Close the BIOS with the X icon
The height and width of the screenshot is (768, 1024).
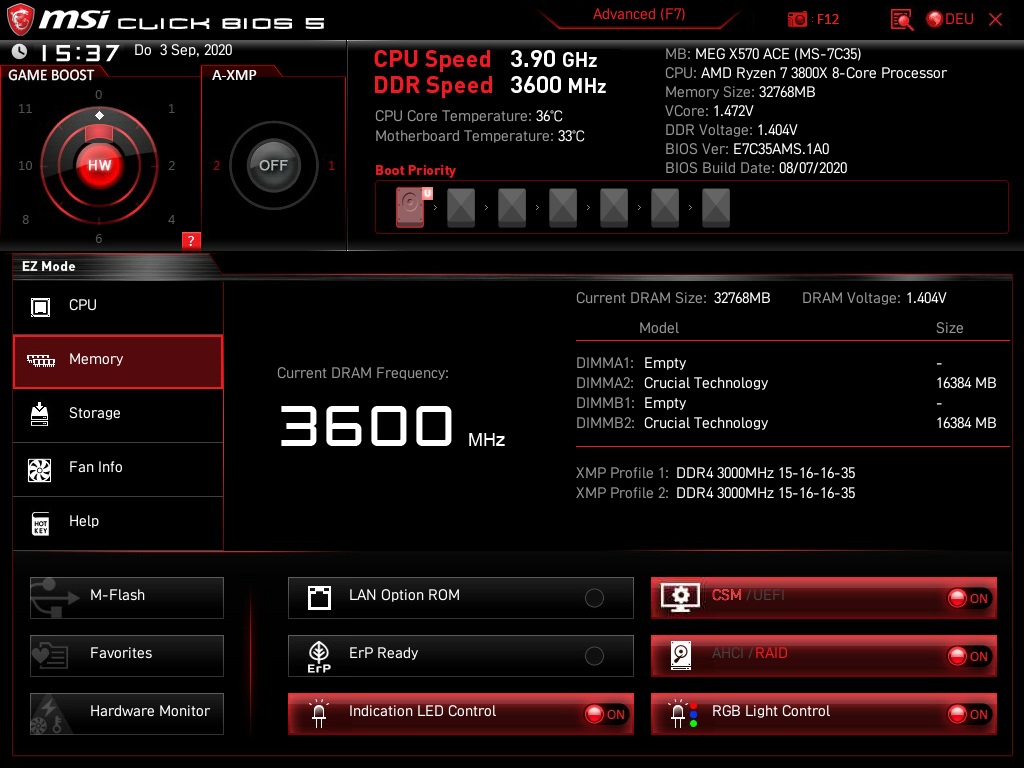[x=995, y=20]
